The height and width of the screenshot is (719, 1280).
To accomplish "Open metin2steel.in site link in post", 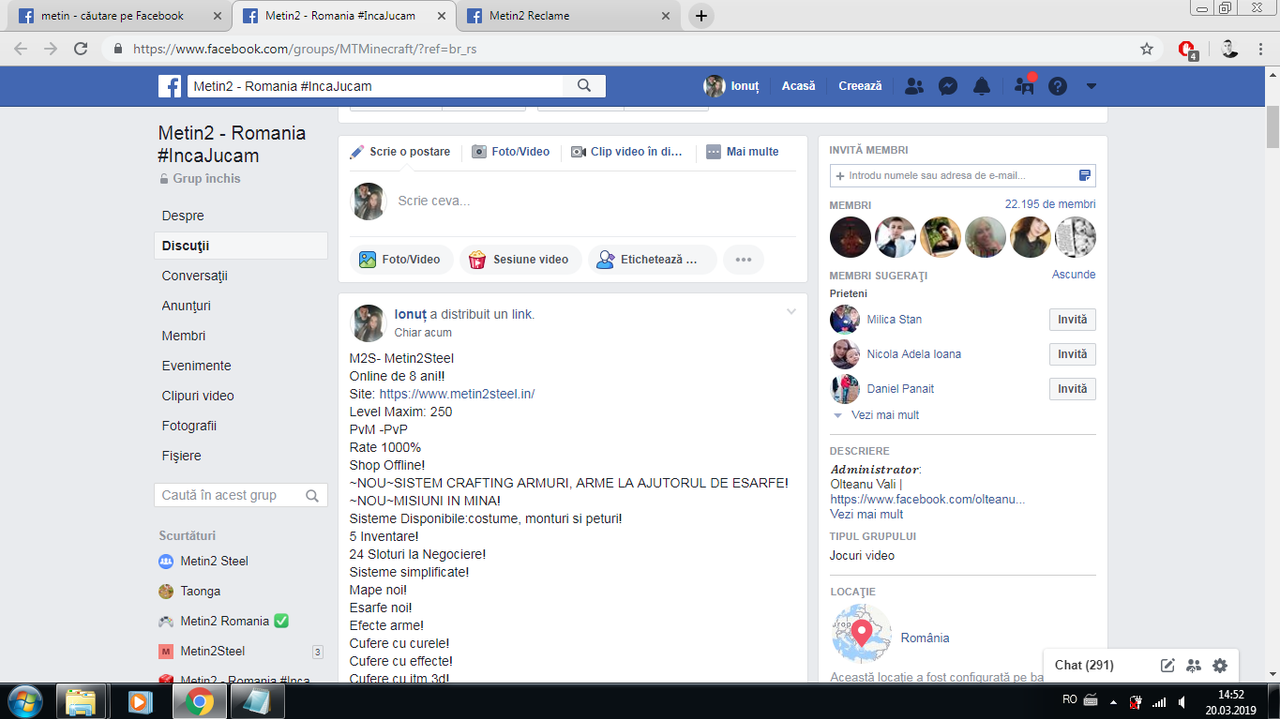I will tap(457, 394).
